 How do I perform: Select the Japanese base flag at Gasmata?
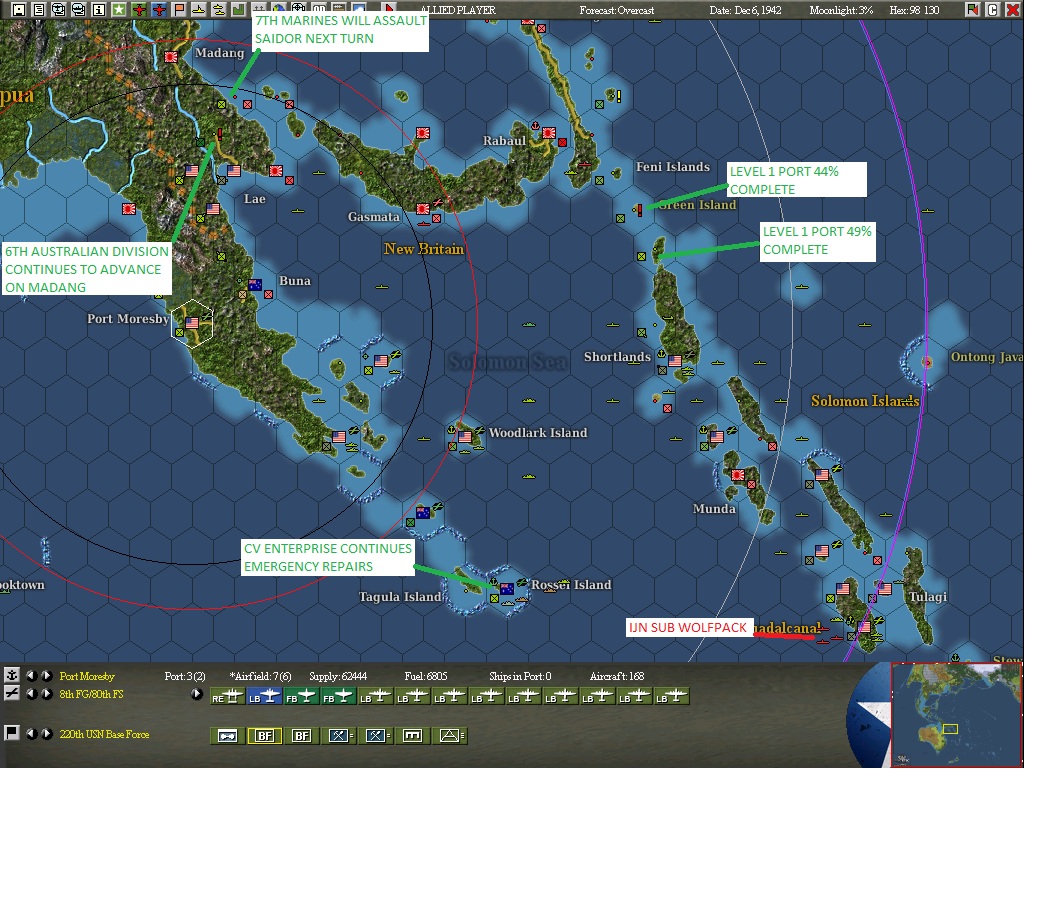click(x=423, y=209)
